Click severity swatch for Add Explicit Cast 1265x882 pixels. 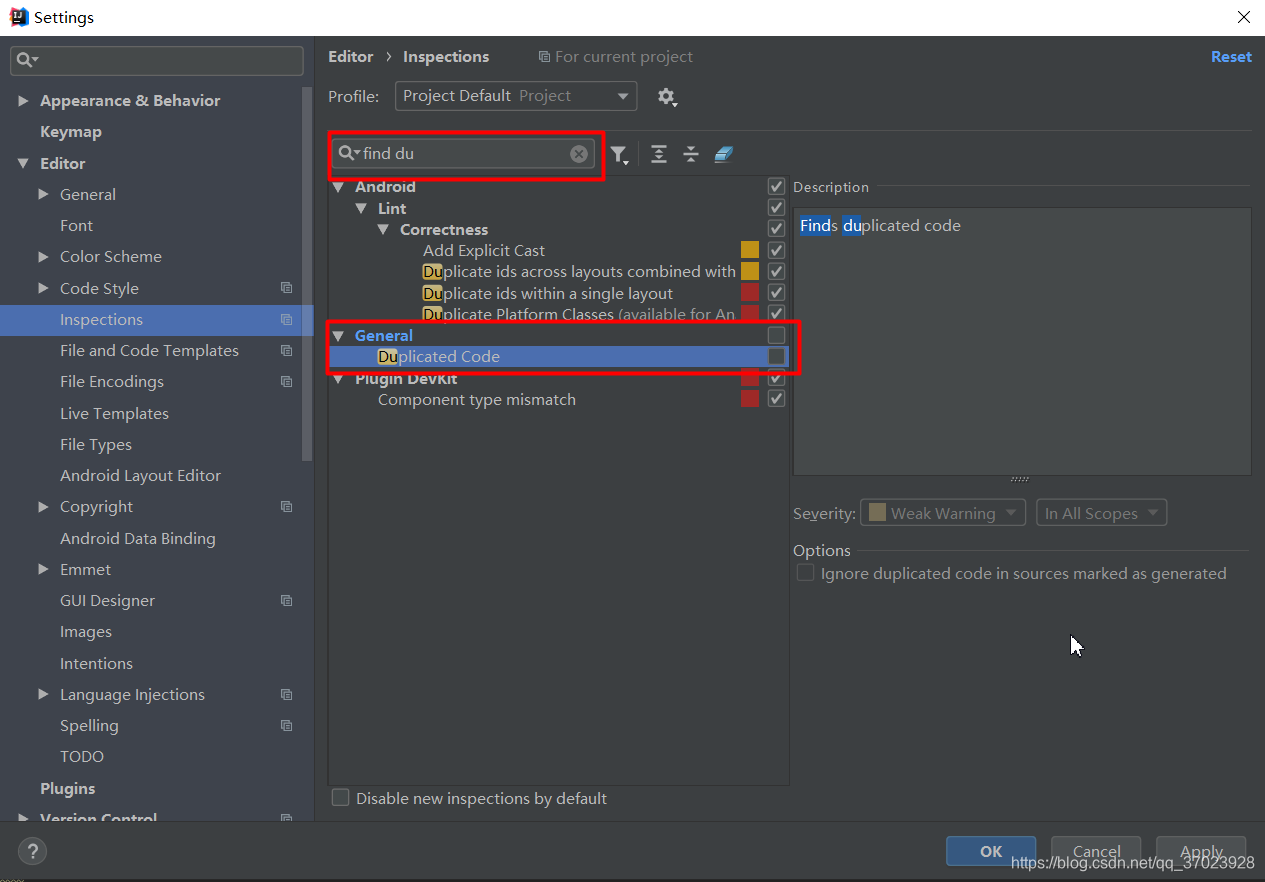pos(749,250)
